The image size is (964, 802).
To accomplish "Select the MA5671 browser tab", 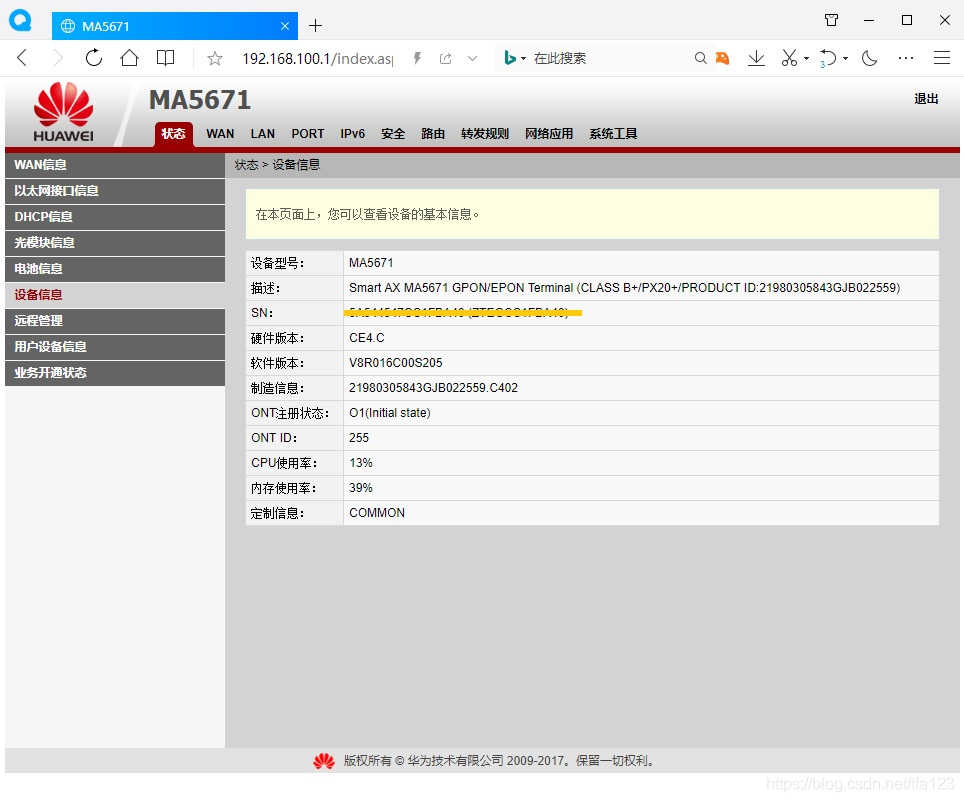I will pos(175,26).
